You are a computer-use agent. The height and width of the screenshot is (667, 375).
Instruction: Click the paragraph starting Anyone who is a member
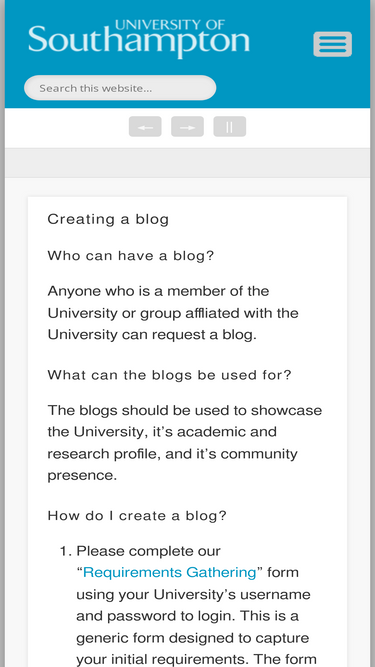pyautogui.click(x=173, y=313)
